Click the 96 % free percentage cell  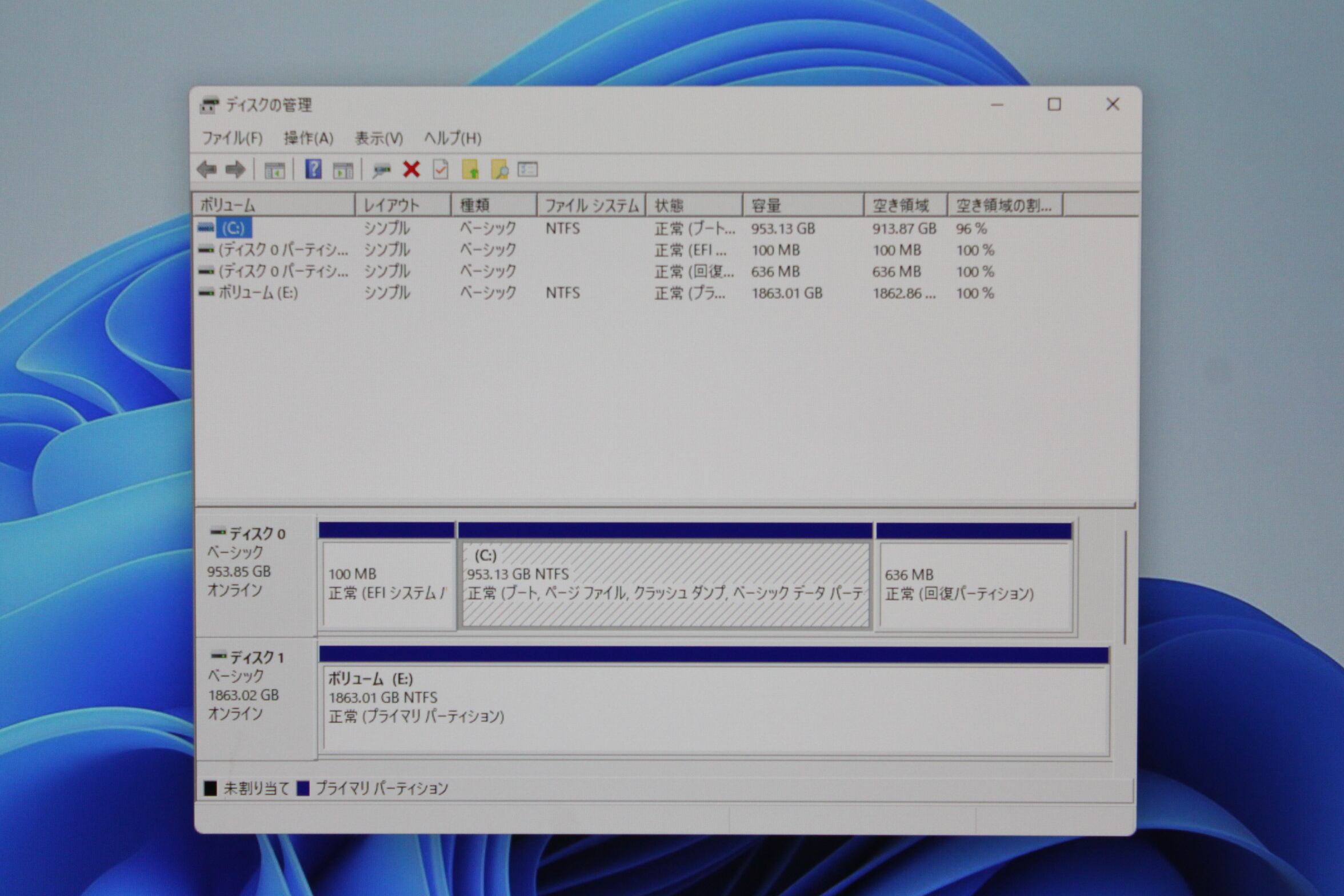[971, 229]
